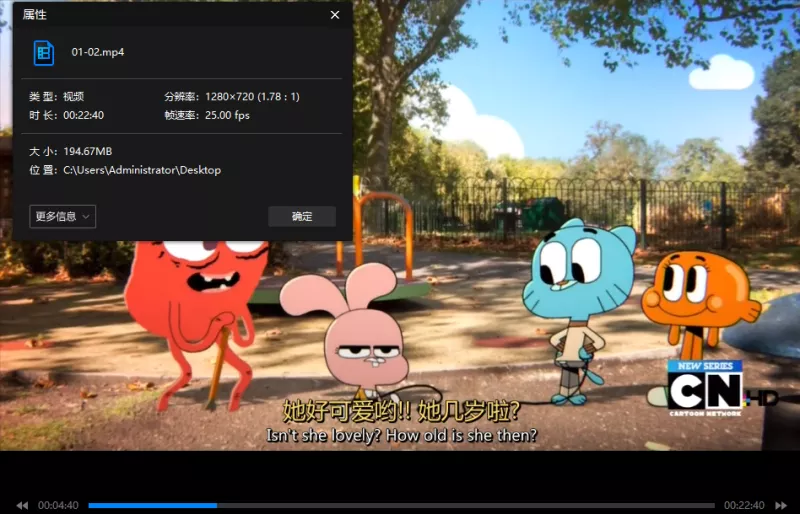800x514 pixels.
Task: Click the file path C:\Users\Administrator\Desktop
Action: pos(141,170)
